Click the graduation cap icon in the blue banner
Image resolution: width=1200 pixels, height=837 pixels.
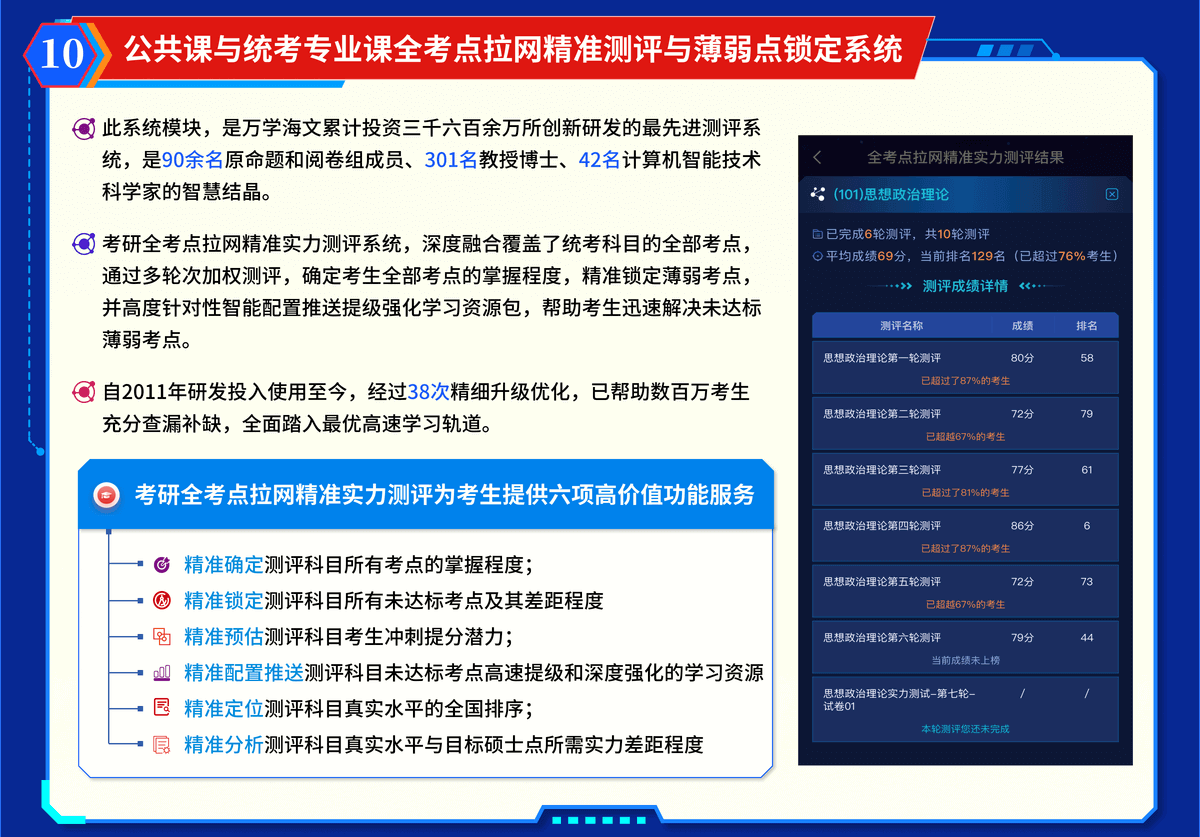pos(107,495)
